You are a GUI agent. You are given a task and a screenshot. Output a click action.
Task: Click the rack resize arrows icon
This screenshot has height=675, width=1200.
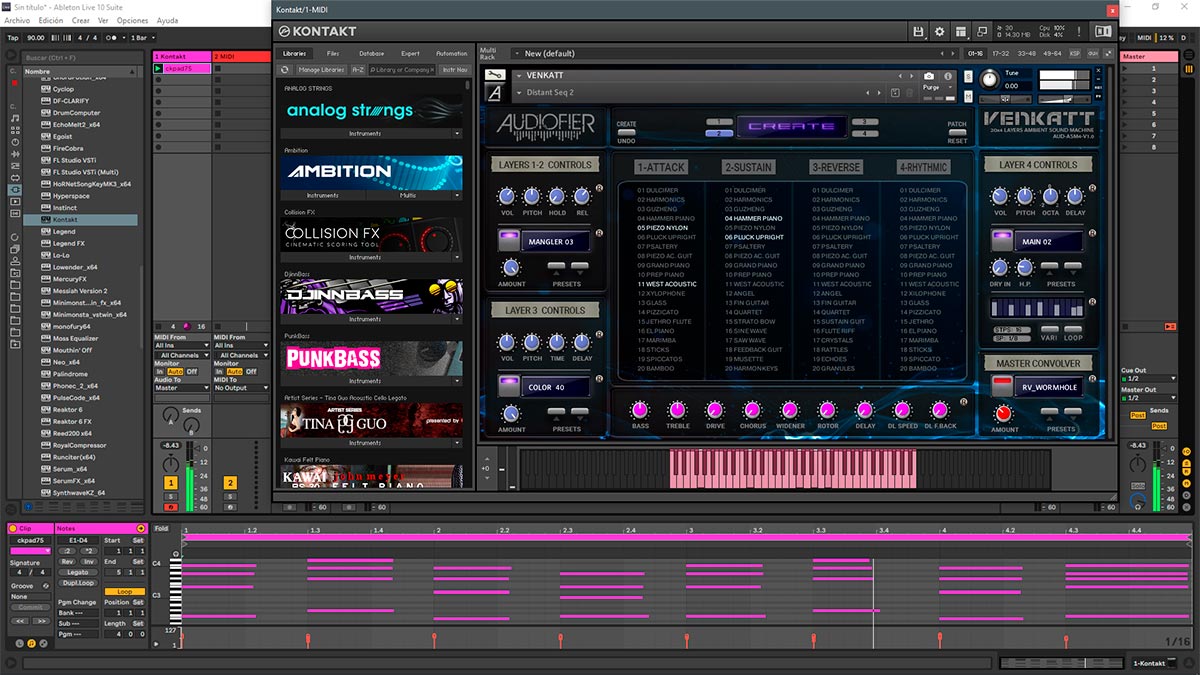click(1108, 53)
